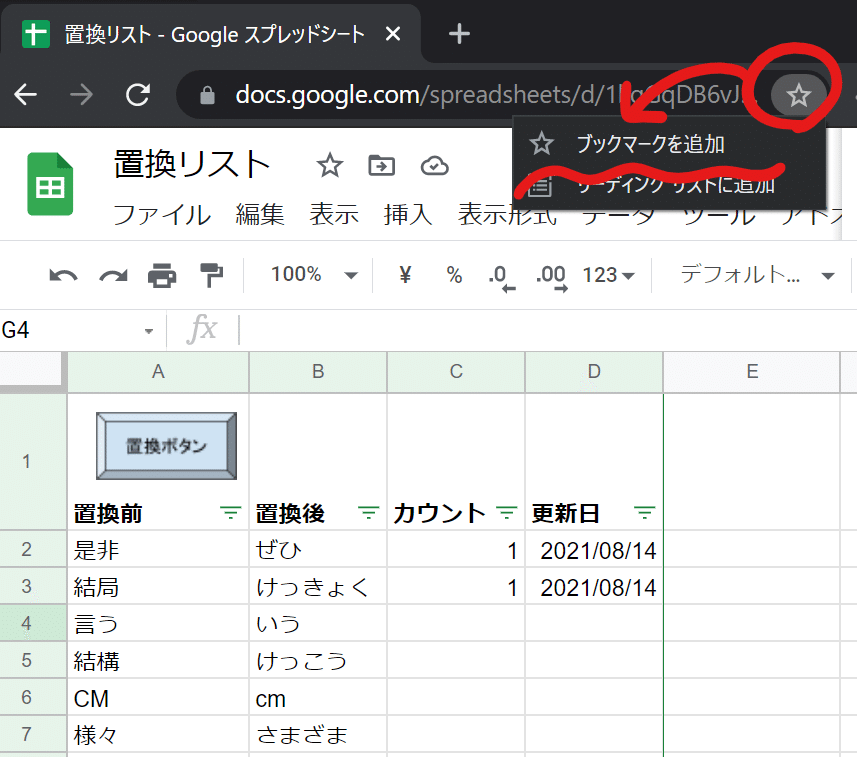Select column E header
This screenshot has width=857, height=757.
click(752, 372)
